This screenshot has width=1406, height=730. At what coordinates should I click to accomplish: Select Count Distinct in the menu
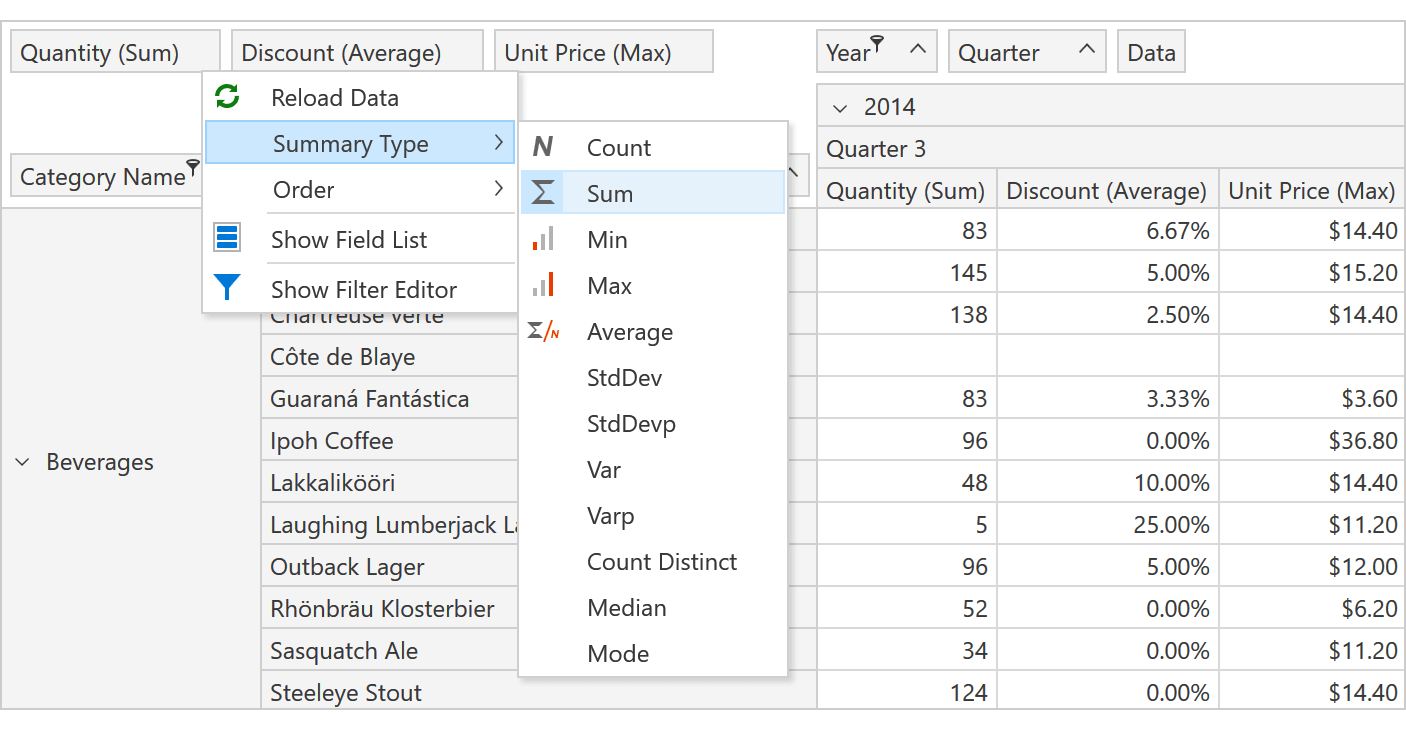coord(662,561)
